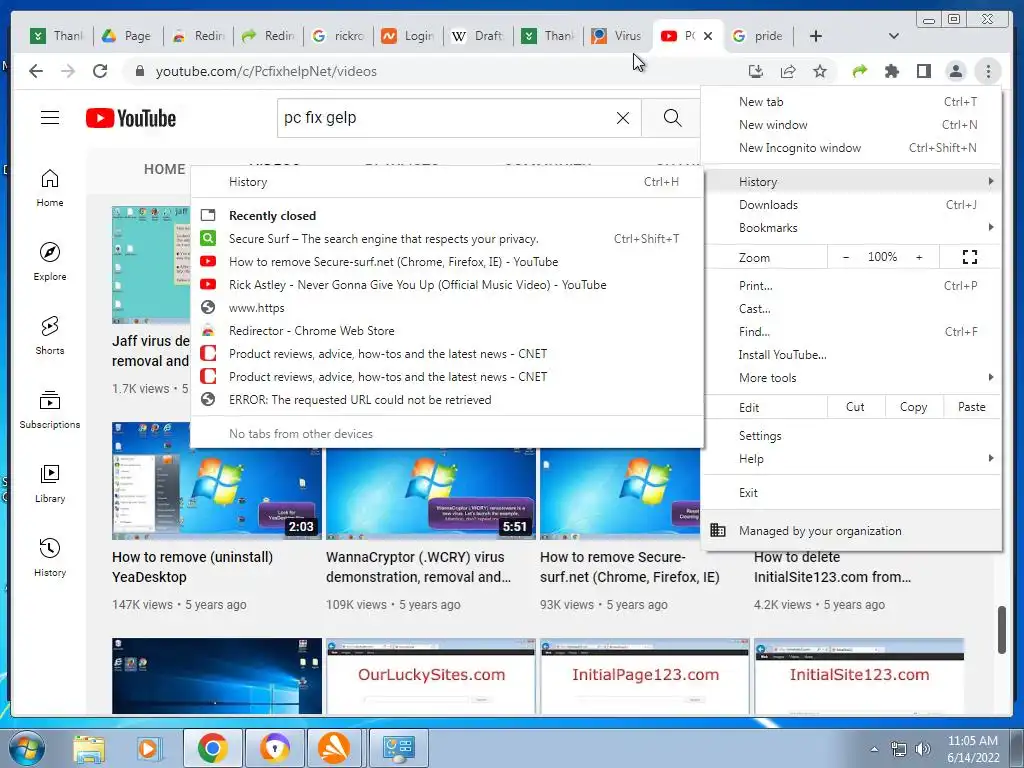
Task: Click Paste in the Edit row
Action: pos(972,407)
